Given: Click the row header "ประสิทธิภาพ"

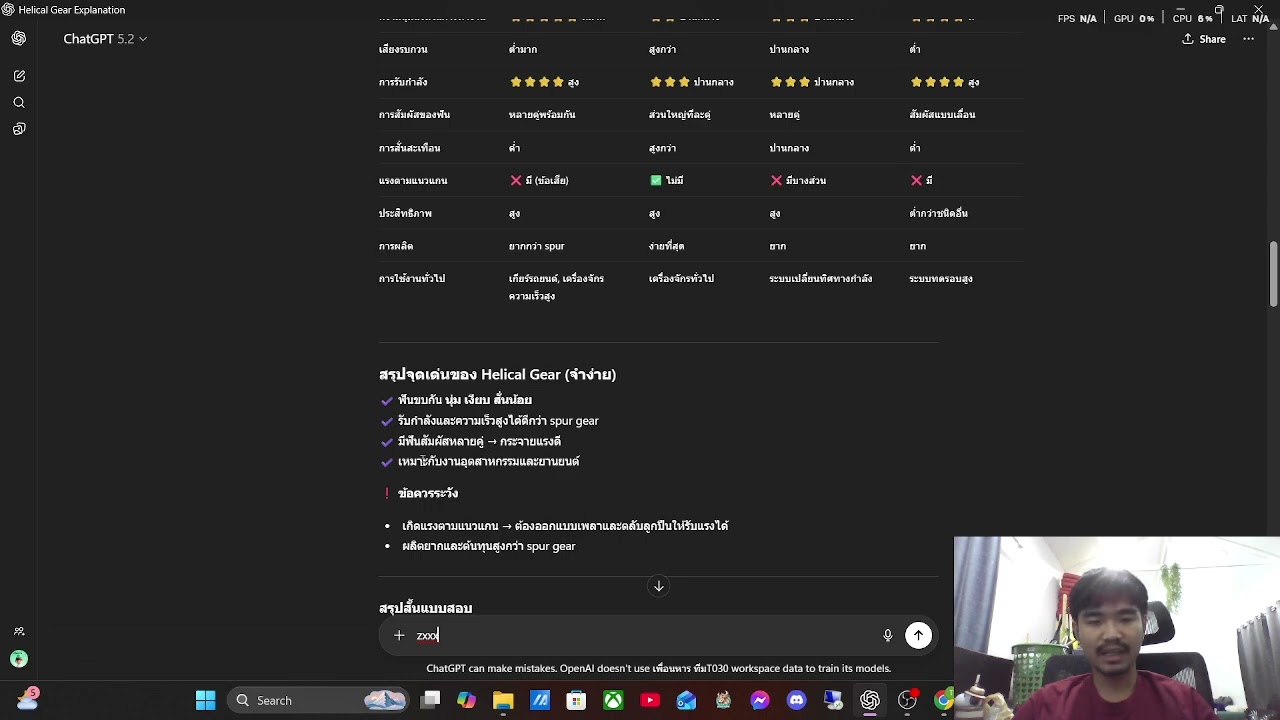Looking at the screenshot, I should (405, 214).
